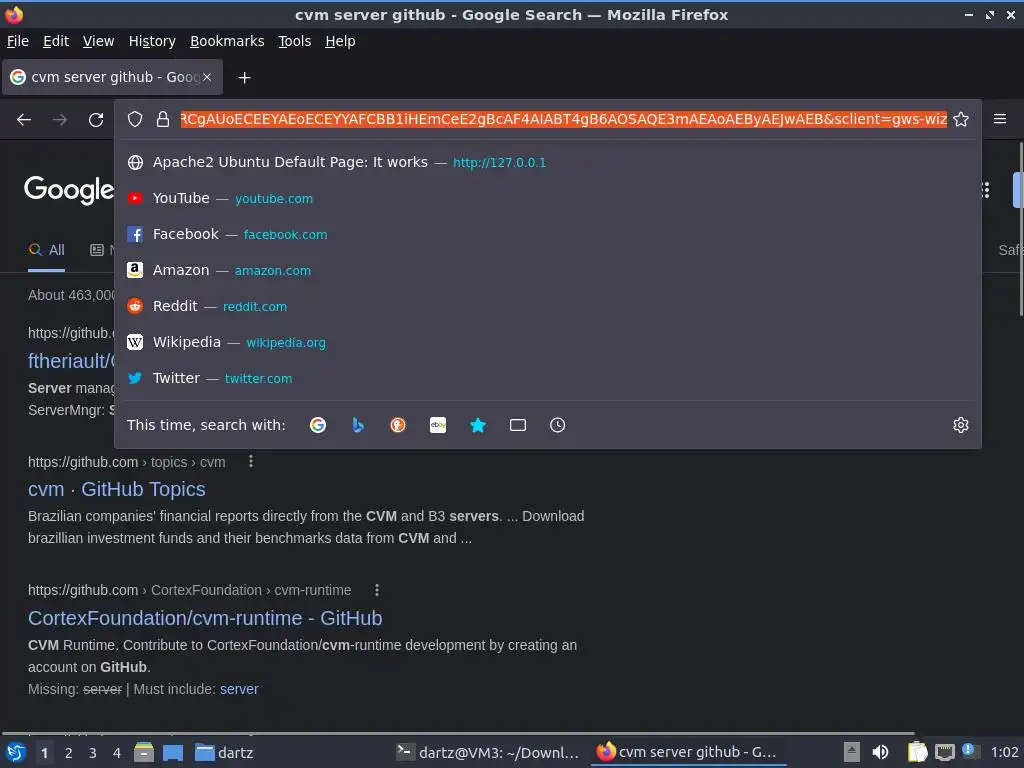Choose the Wikipedia suggestion row
This screenshot has width=1024, height=768.
[548, 342]
